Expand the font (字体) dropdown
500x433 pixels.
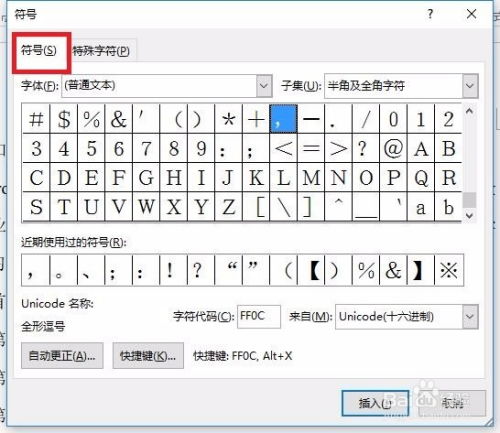tap(264, 86)
